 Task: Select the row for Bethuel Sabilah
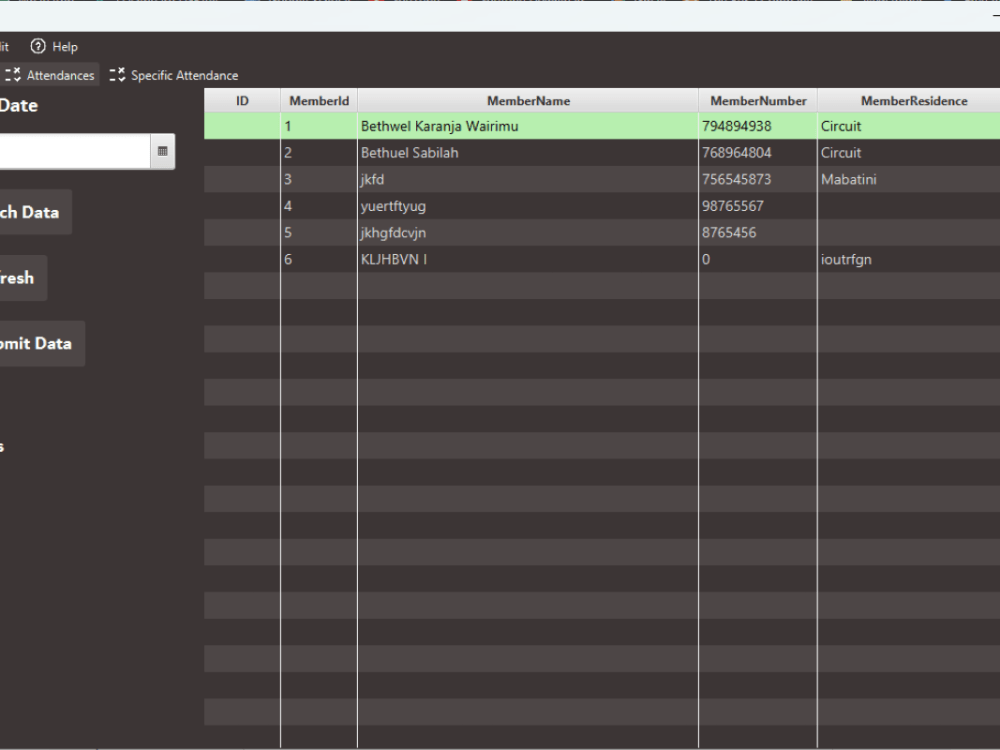(528, 152)
